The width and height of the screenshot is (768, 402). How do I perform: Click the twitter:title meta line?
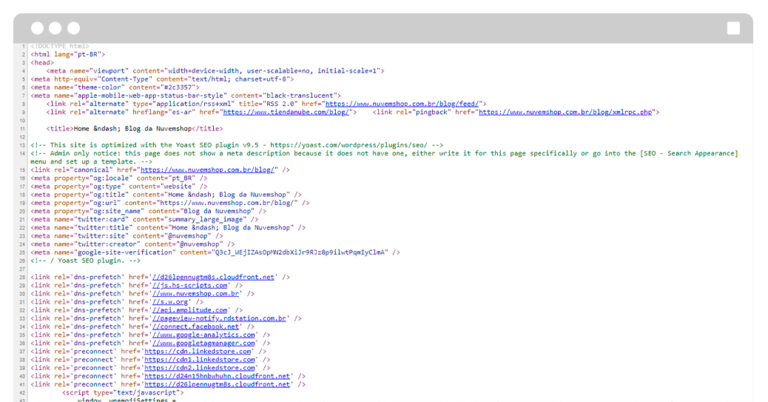168,228
